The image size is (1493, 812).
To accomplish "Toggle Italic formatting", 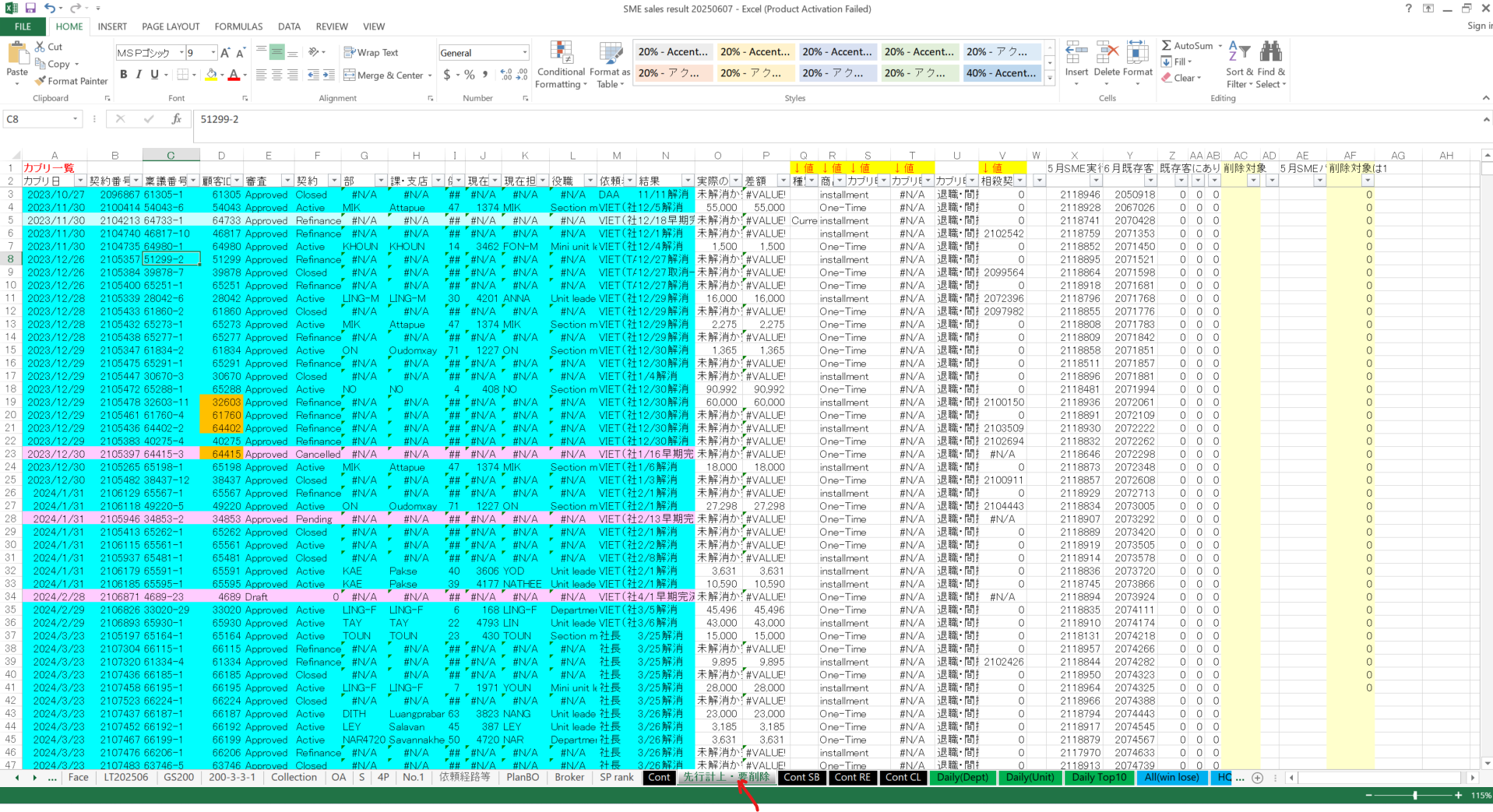I will [x=139, y=75].
